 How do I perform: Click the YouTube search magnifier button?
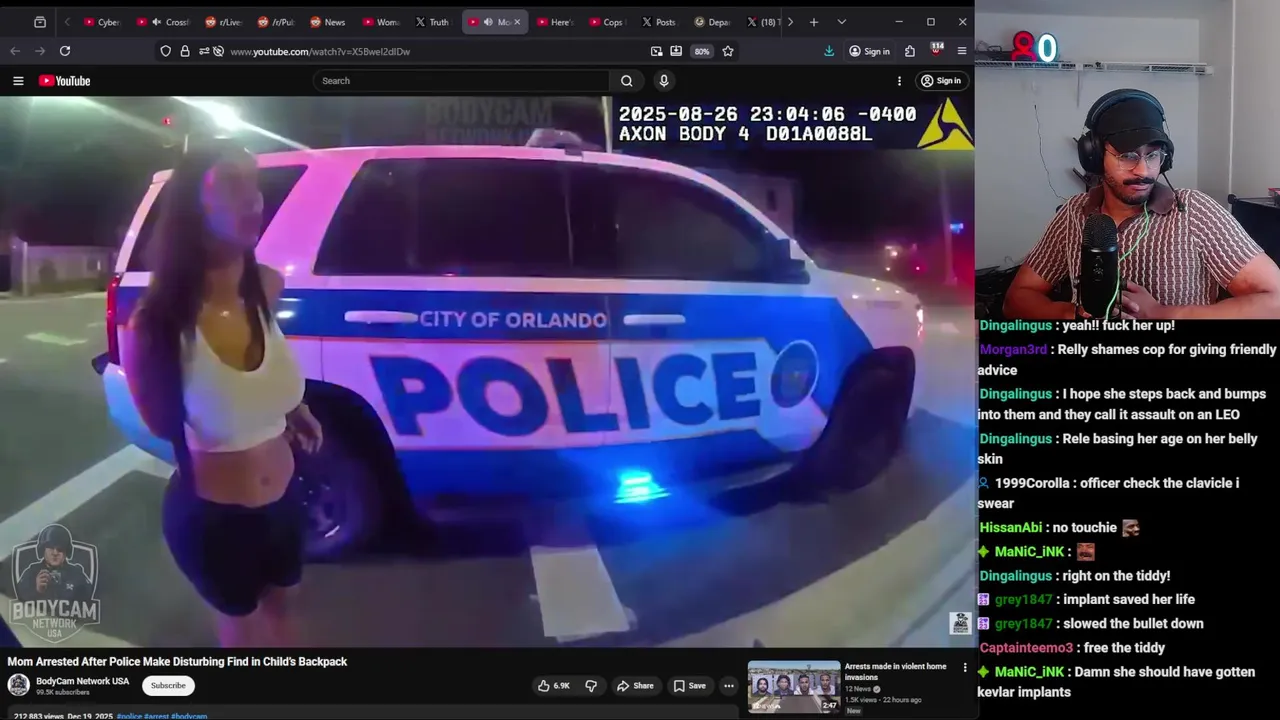tap(626, 81)
